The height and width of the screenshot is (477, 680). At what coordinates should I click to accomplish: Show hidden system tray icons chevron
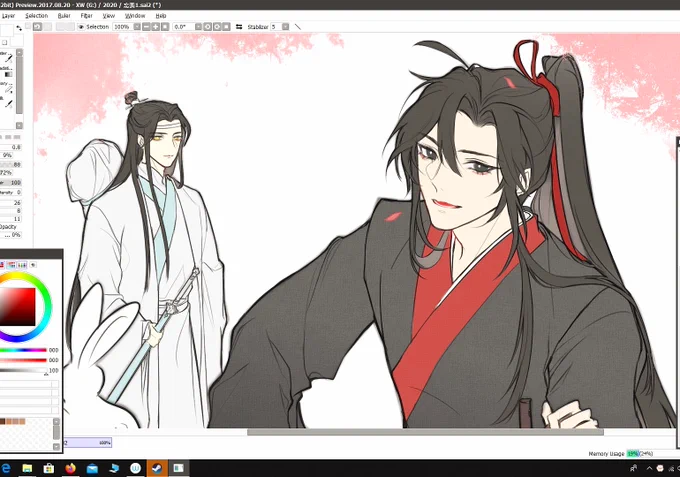point(649,468)
